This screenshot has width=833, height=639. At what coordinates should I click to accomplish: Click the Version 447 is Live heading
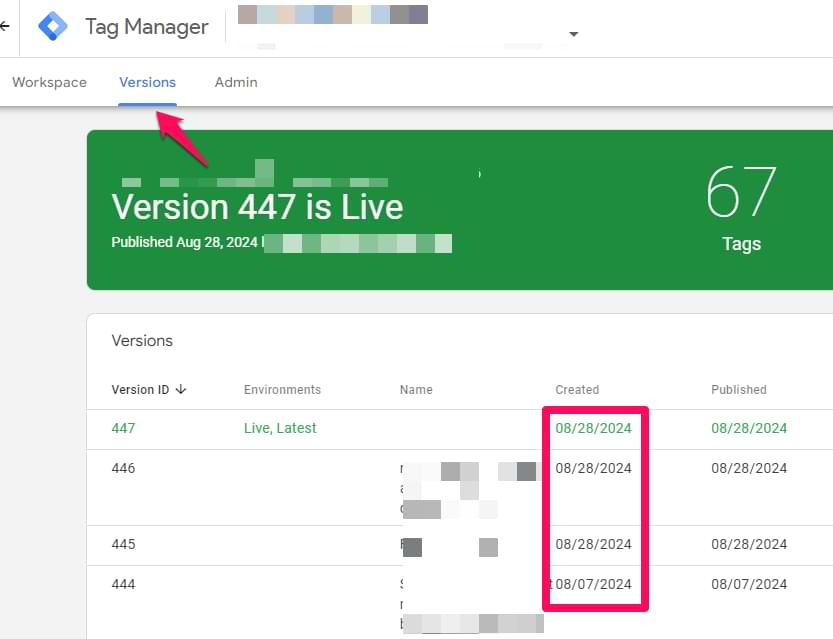tap(257, 207)
